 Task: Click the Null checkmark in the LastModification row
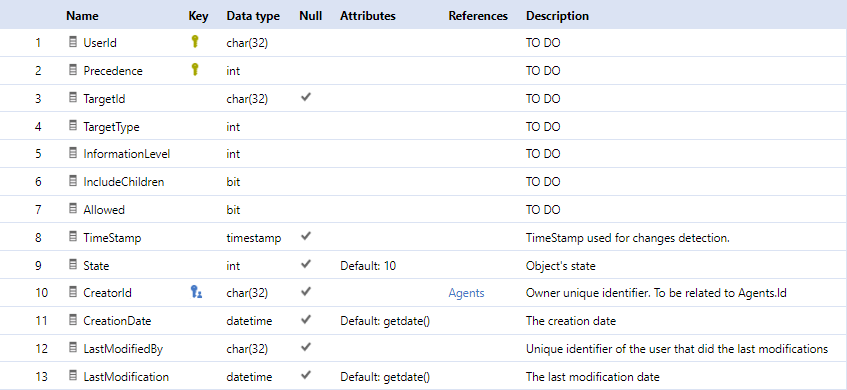pyautogui.click(x=306, y=375)
